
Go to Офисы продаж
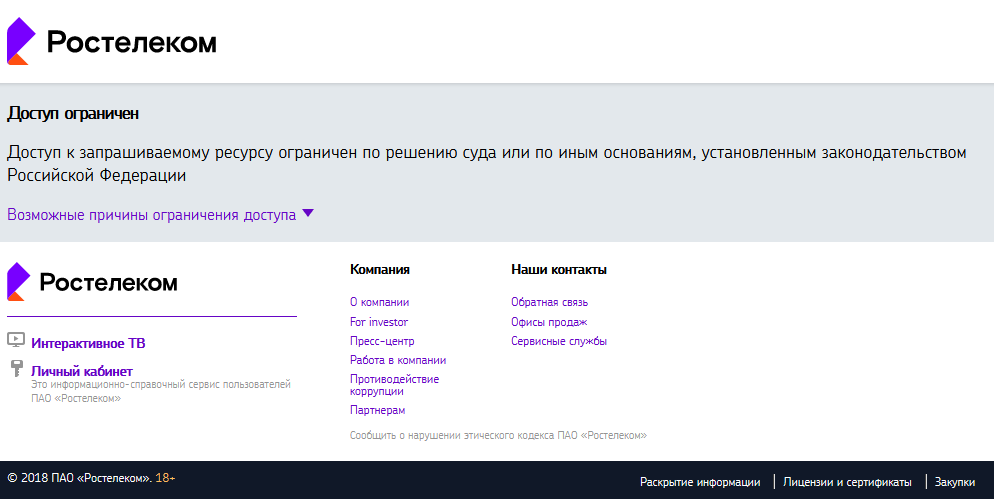coord(549,322)
